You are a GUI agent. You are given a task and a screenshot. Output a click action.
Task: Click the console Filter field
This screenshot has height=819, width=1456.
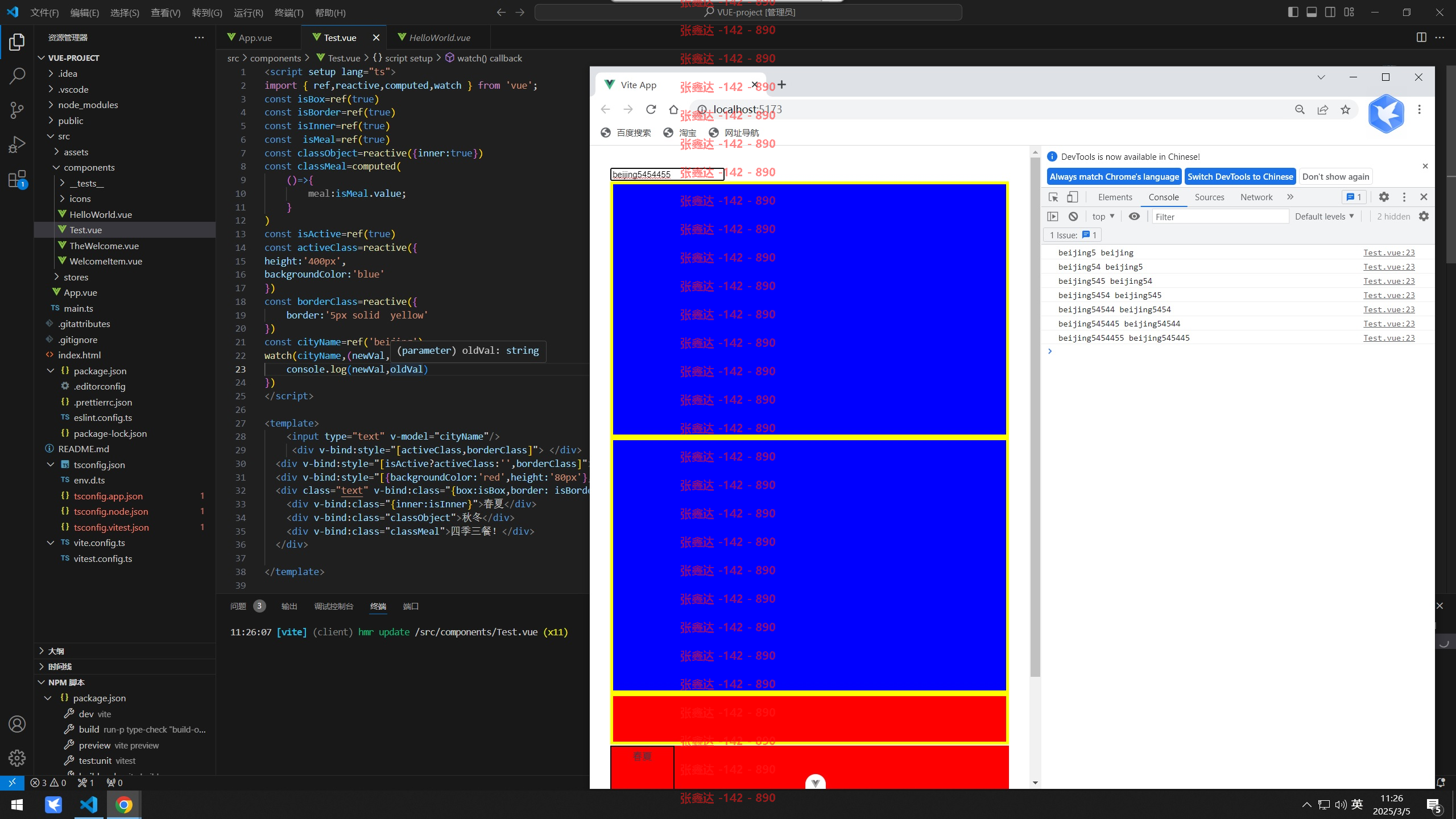pos(1220,216)
